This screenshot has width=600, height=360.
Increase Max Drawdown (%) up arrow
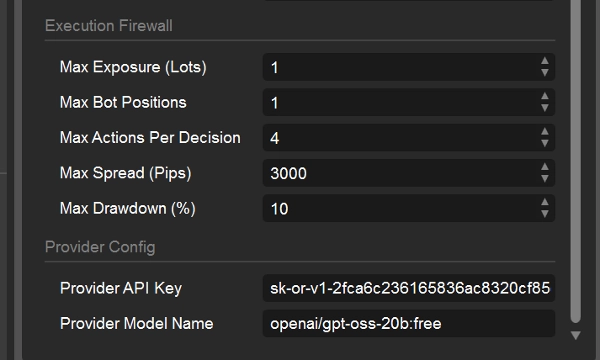click(545, 203)
